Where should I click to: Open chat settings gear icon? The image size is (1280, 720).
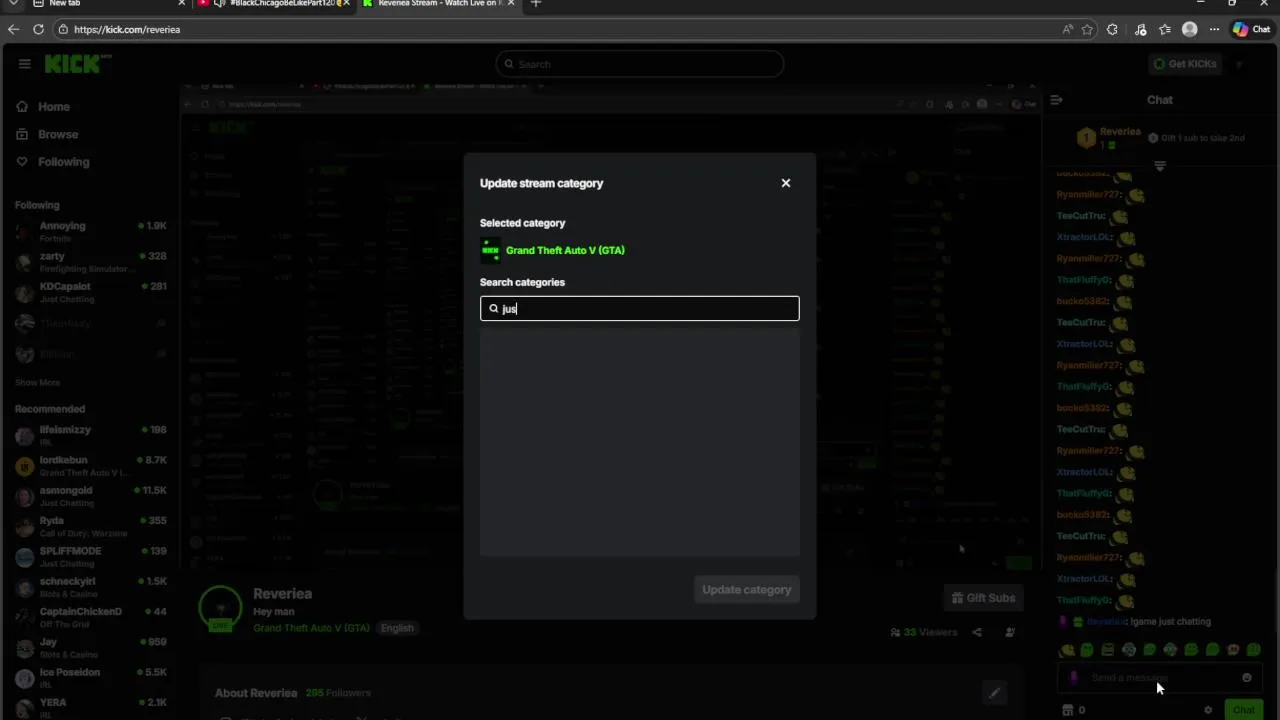click(x=1208, y=710)
